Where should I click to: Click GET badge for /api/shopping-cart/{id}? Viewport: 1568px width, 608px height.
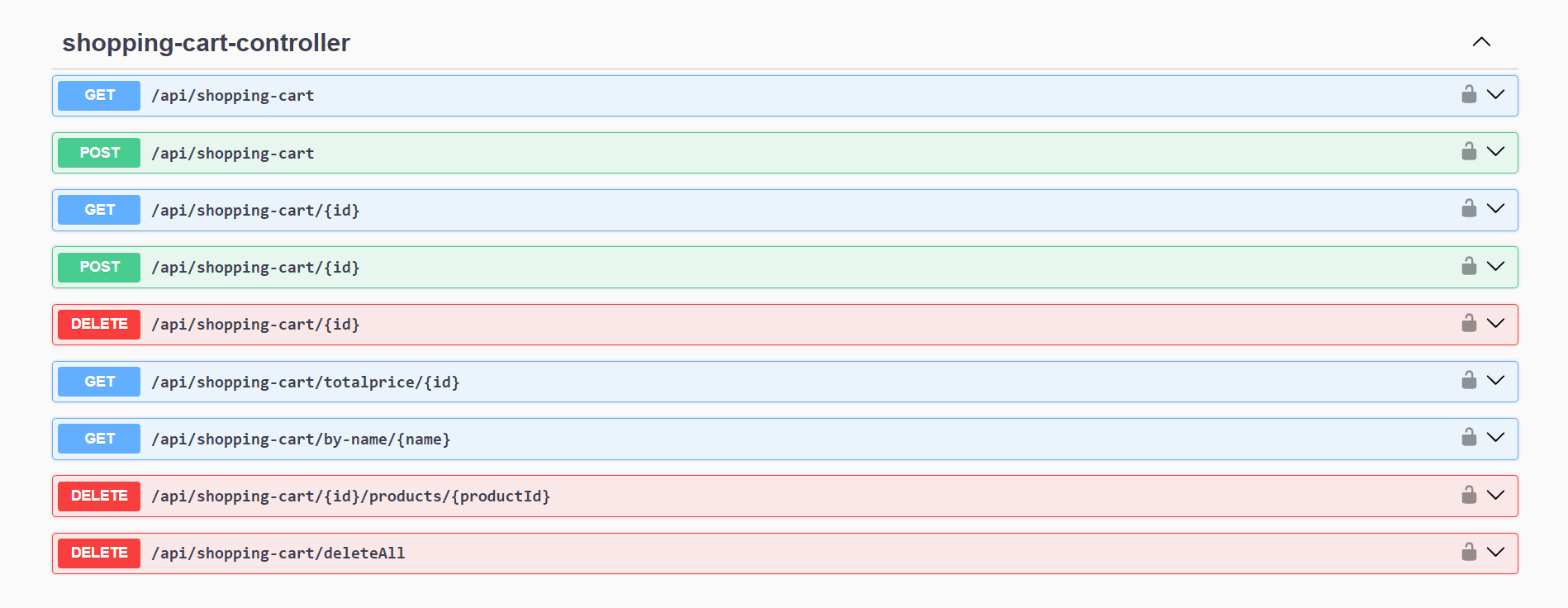[x=99, y=210]
